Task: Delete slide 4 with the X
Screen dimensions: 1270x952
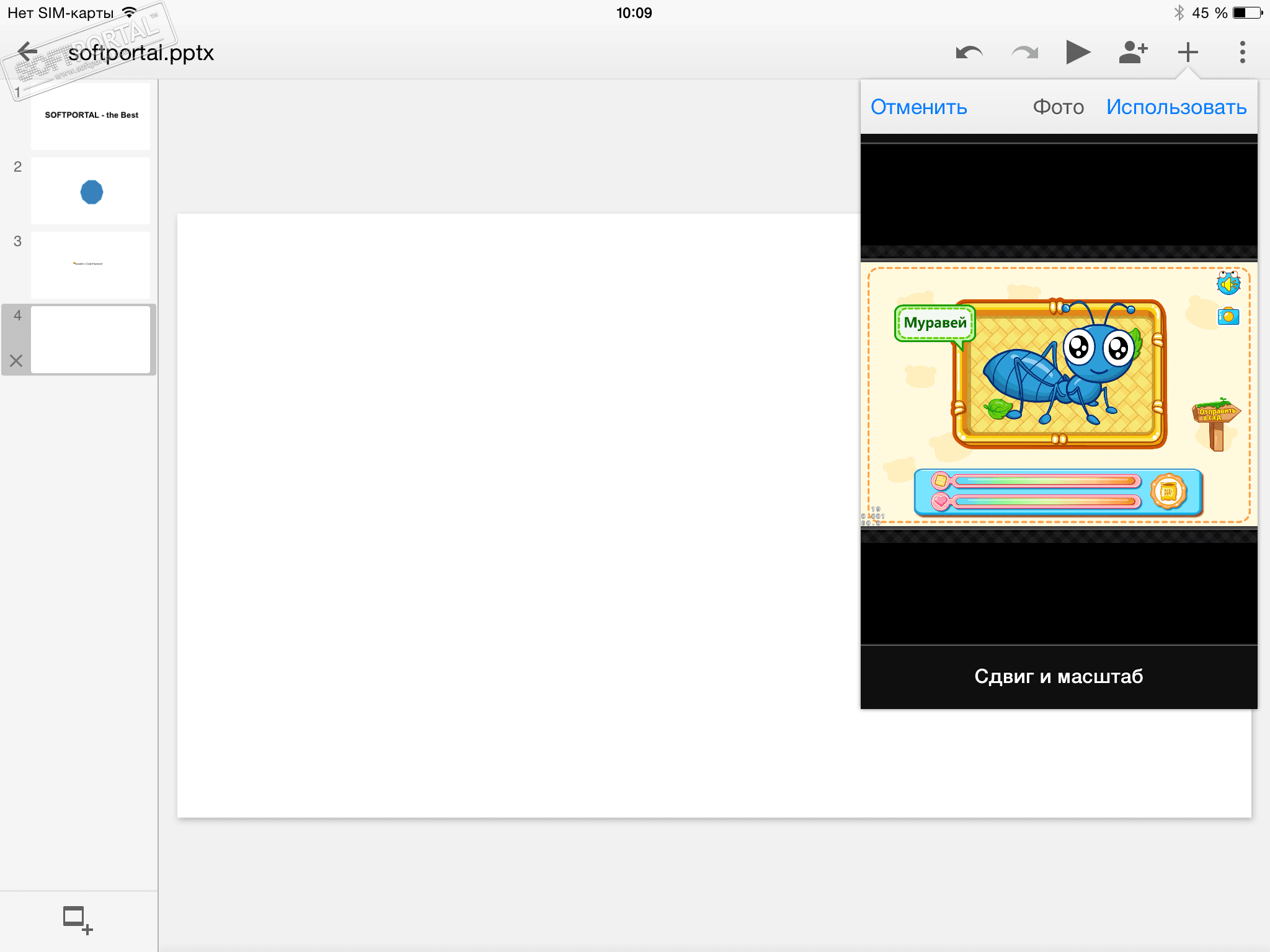Action: (17, 361)
